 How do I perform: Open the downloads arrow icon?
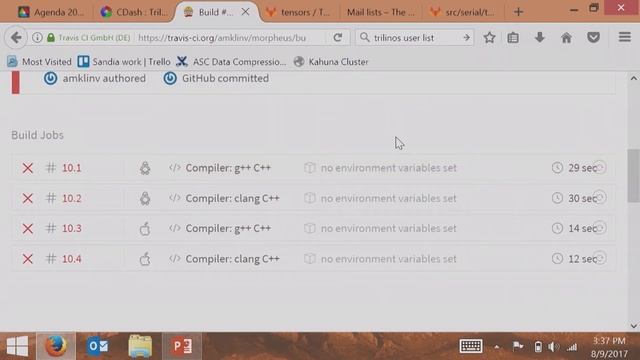click(540, 38)
